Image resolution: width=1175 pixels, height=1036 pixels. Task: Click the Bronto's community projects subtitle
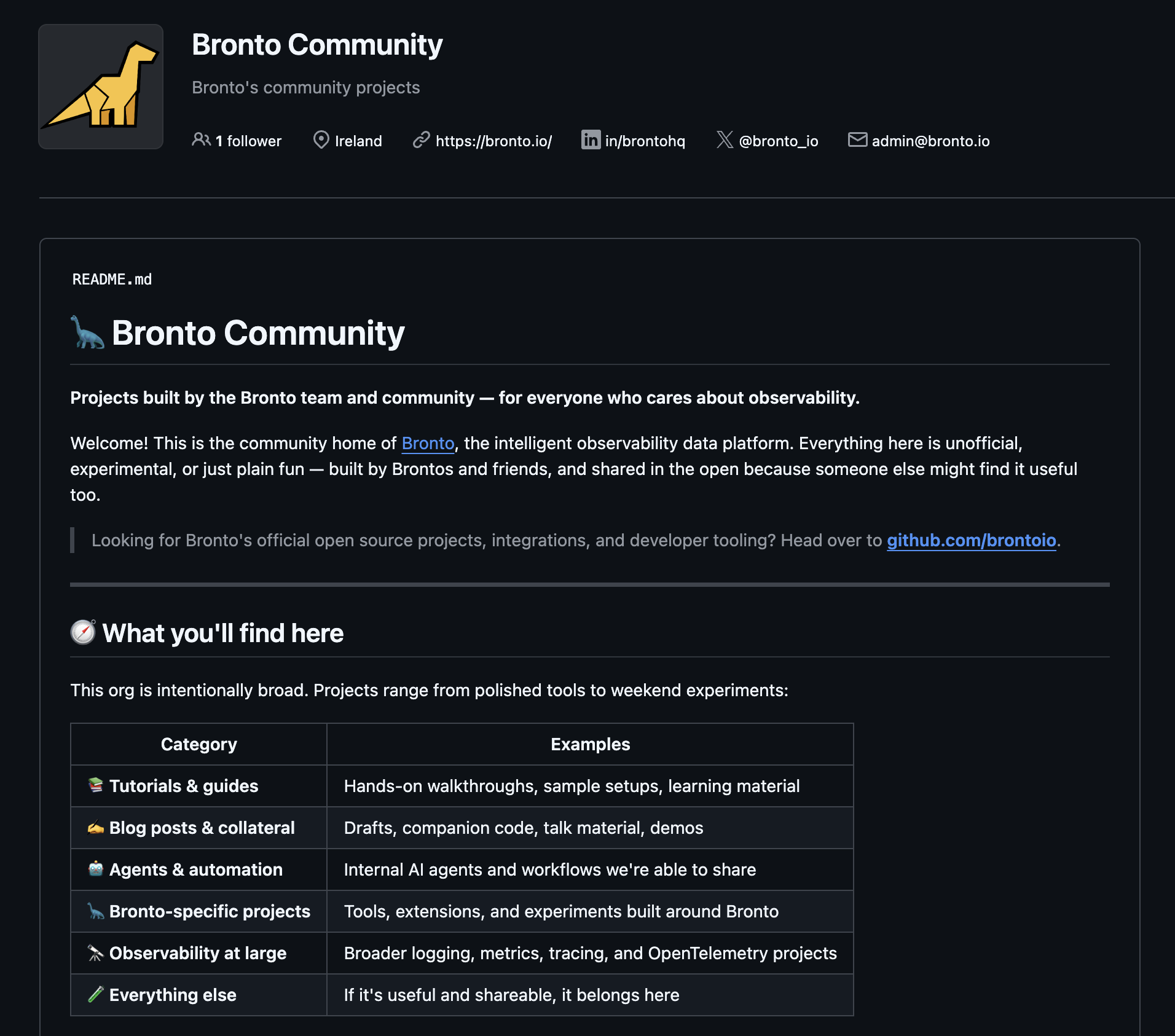[x=305, y=87]
